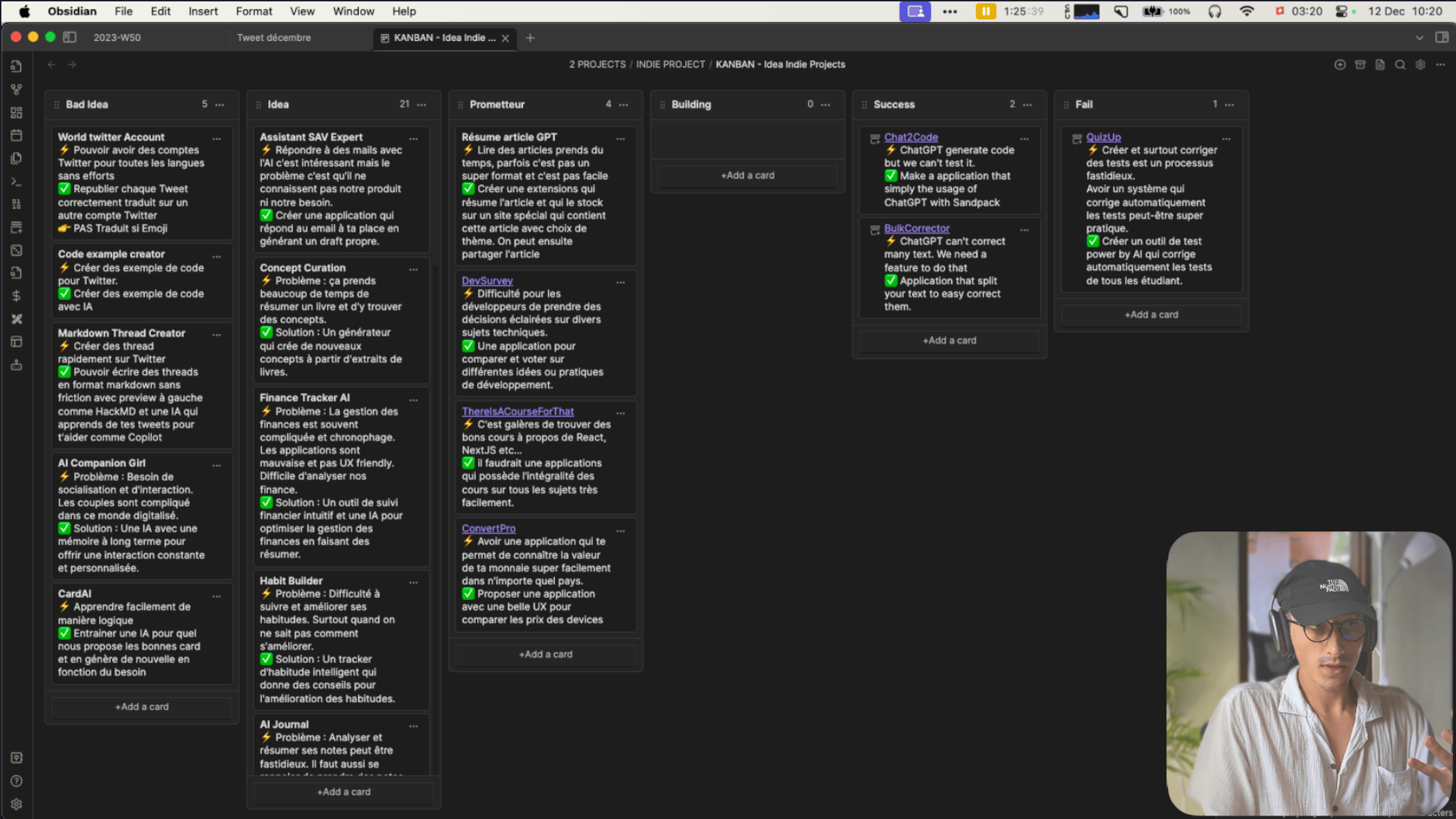Switch to the 2023-W50 tab
Viewport: 1456px width, 819px height.
point(117,37)
